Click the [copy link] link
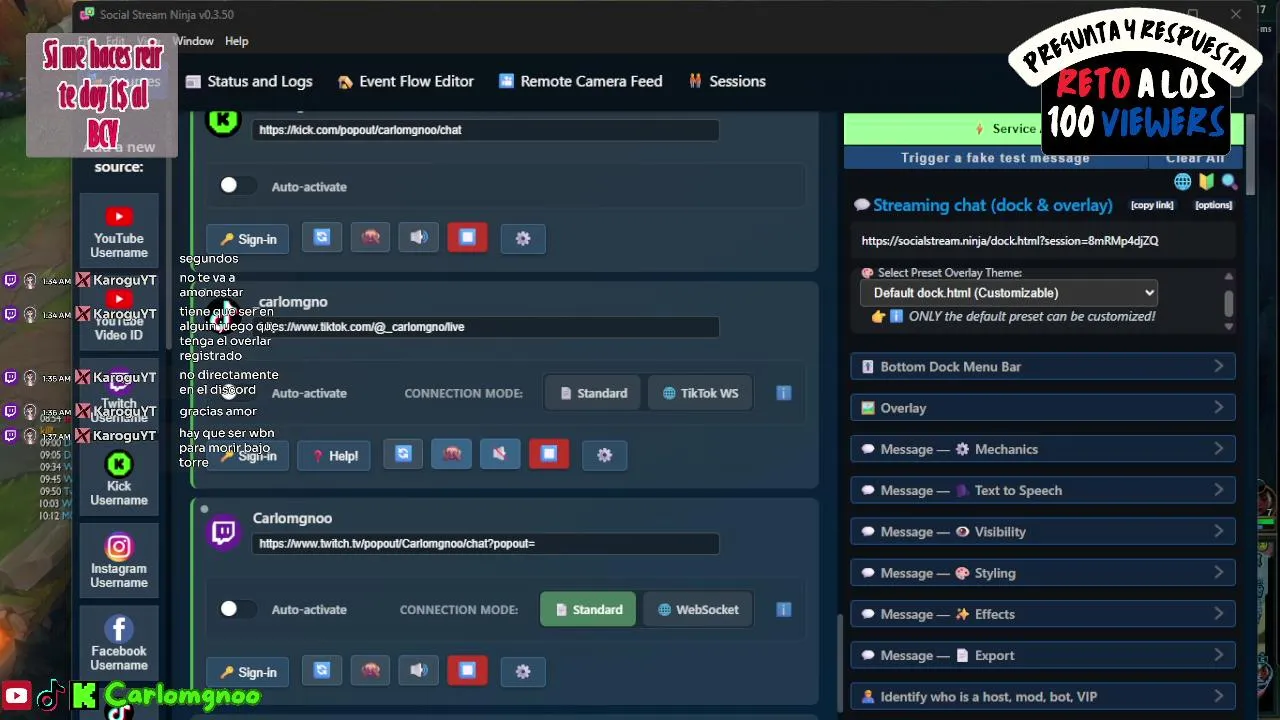This screenshot has height=720, width=1280. (1152, 205)
